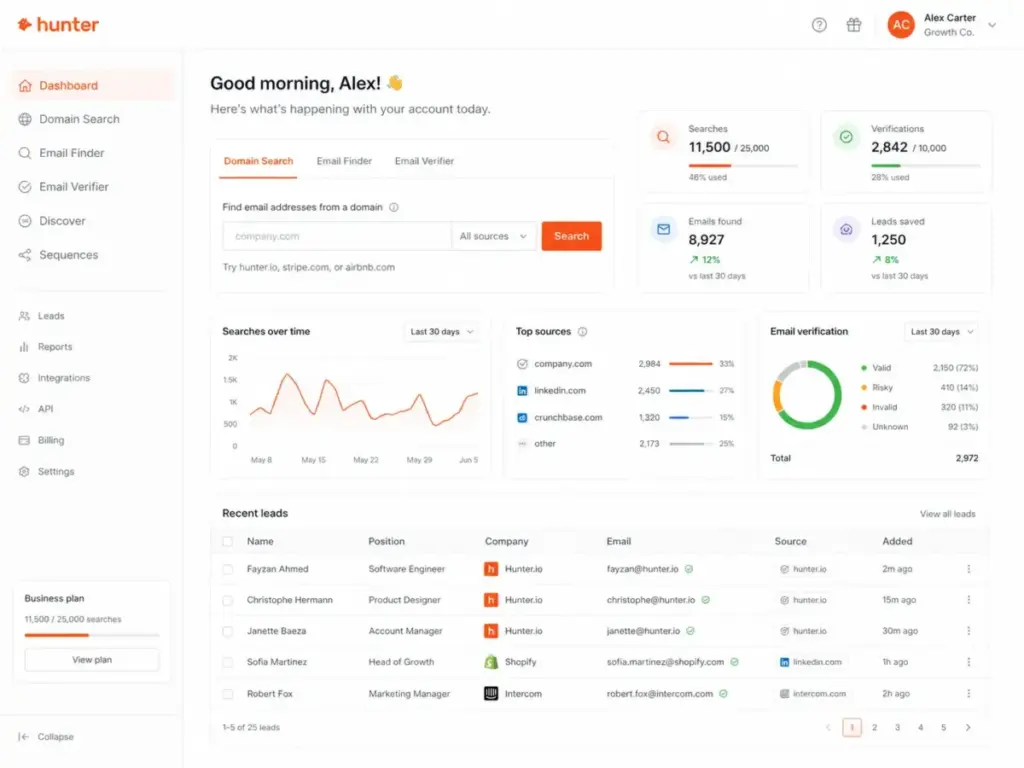The height and width of the screenshot is (768, 1024).
Task: Click the crunchbase.com icon in Top sources
Action: point(522,417)
